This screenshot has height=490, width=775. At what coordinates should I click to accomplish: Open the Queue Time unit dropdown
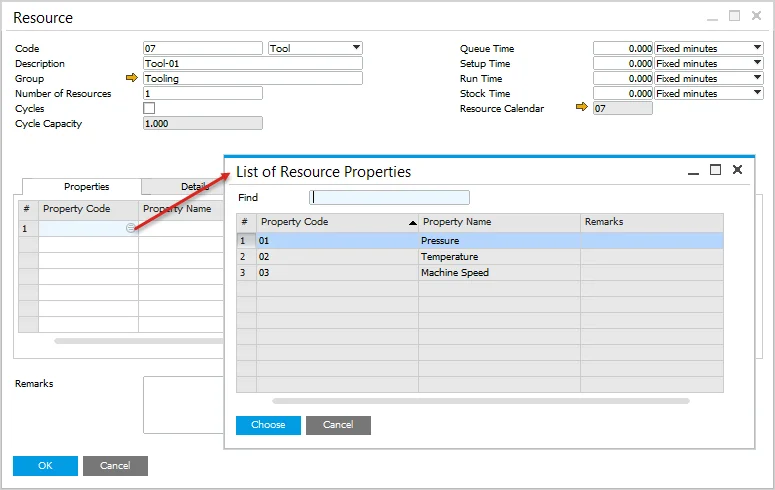709,48
